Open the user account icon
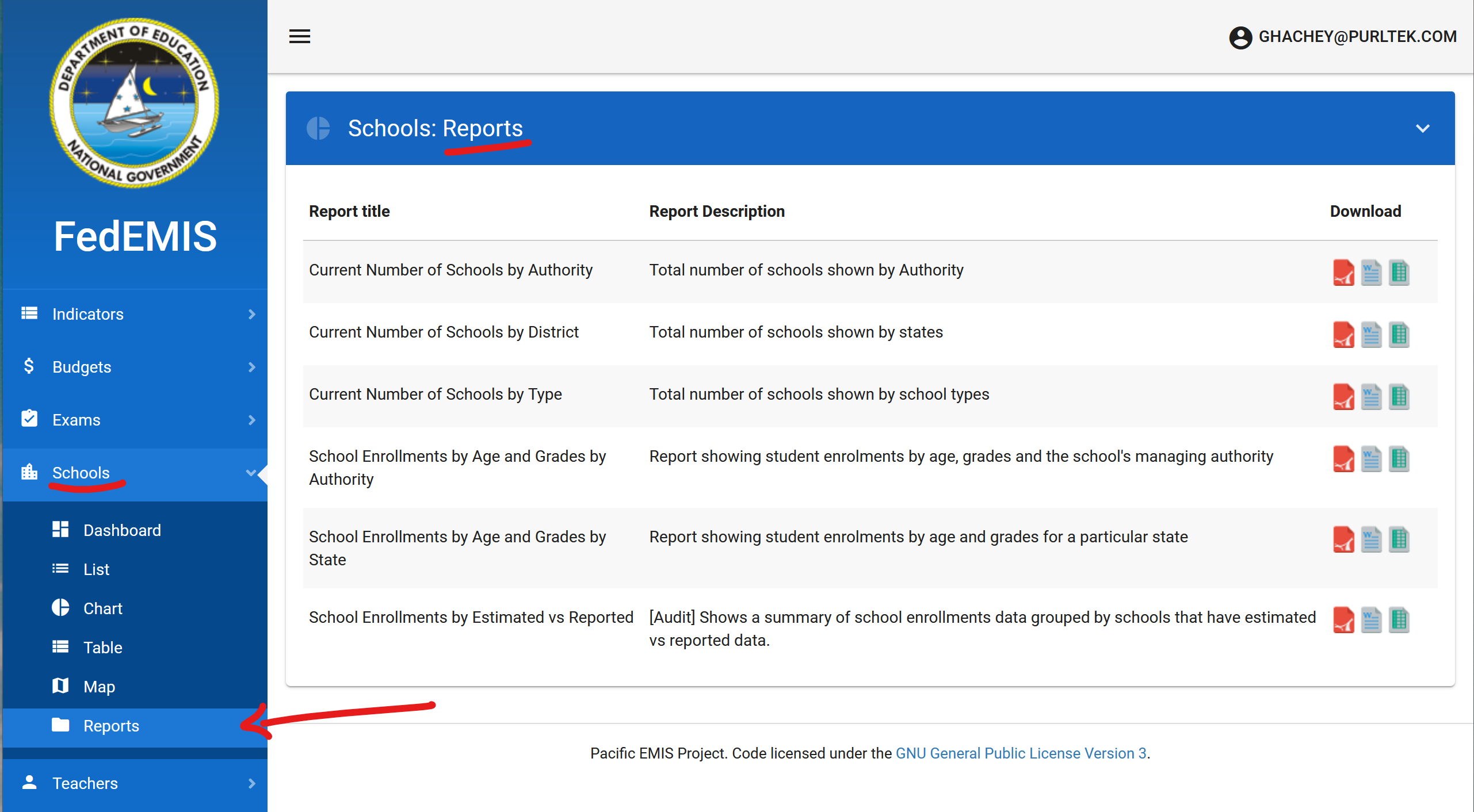The width and height of the screenshot is (1474, 812). pyautogui.click(x=1240, y=37)
